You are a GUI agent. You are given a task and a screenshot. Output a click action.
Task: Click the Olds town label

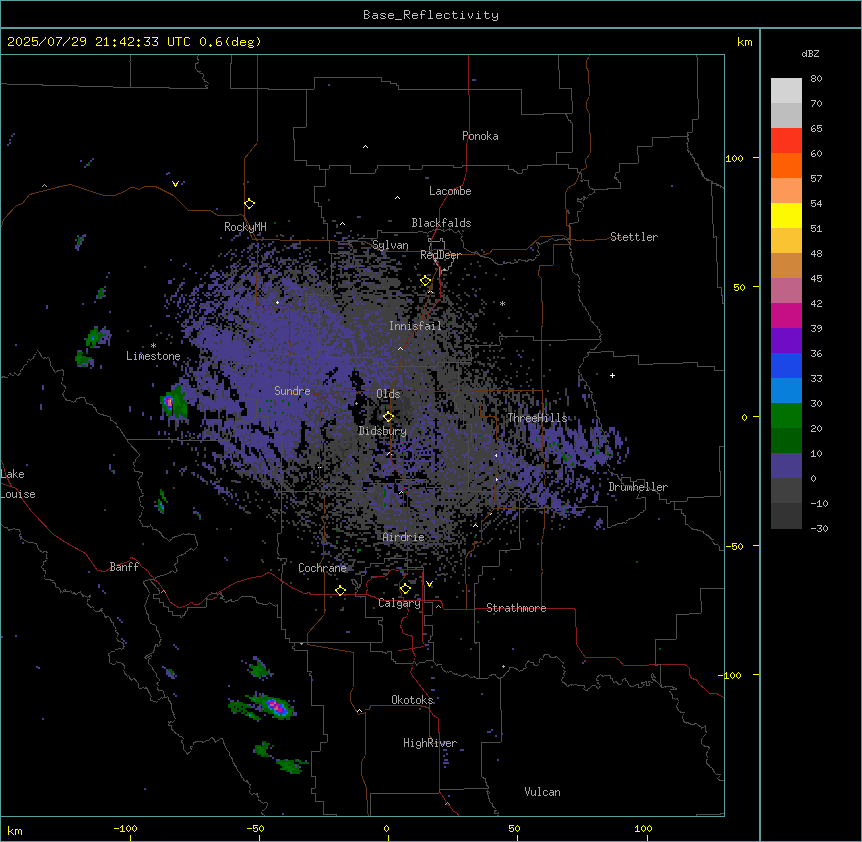pyautogui.click(x=388, y=394)
